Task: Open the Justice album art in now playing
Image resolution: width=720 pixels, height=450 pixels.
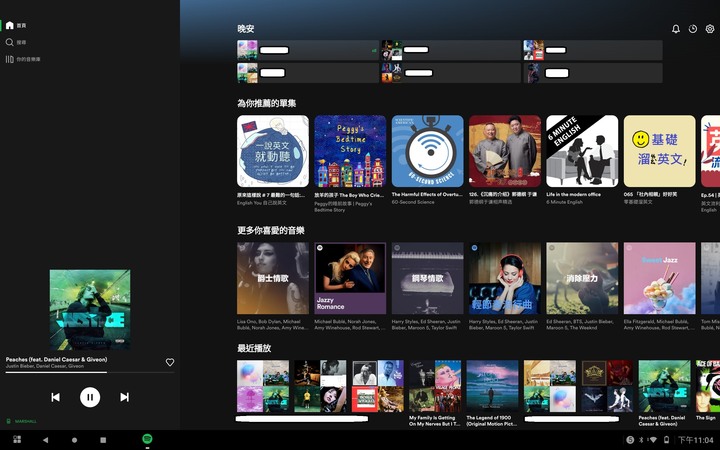Action: [x=90, y=310]
